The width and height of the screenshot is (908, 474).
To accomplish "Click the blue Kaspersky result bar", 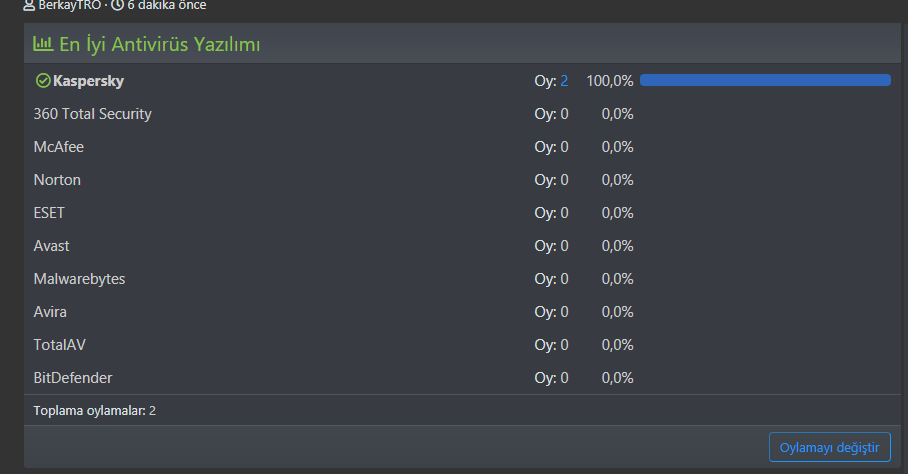I will (765, 80).
